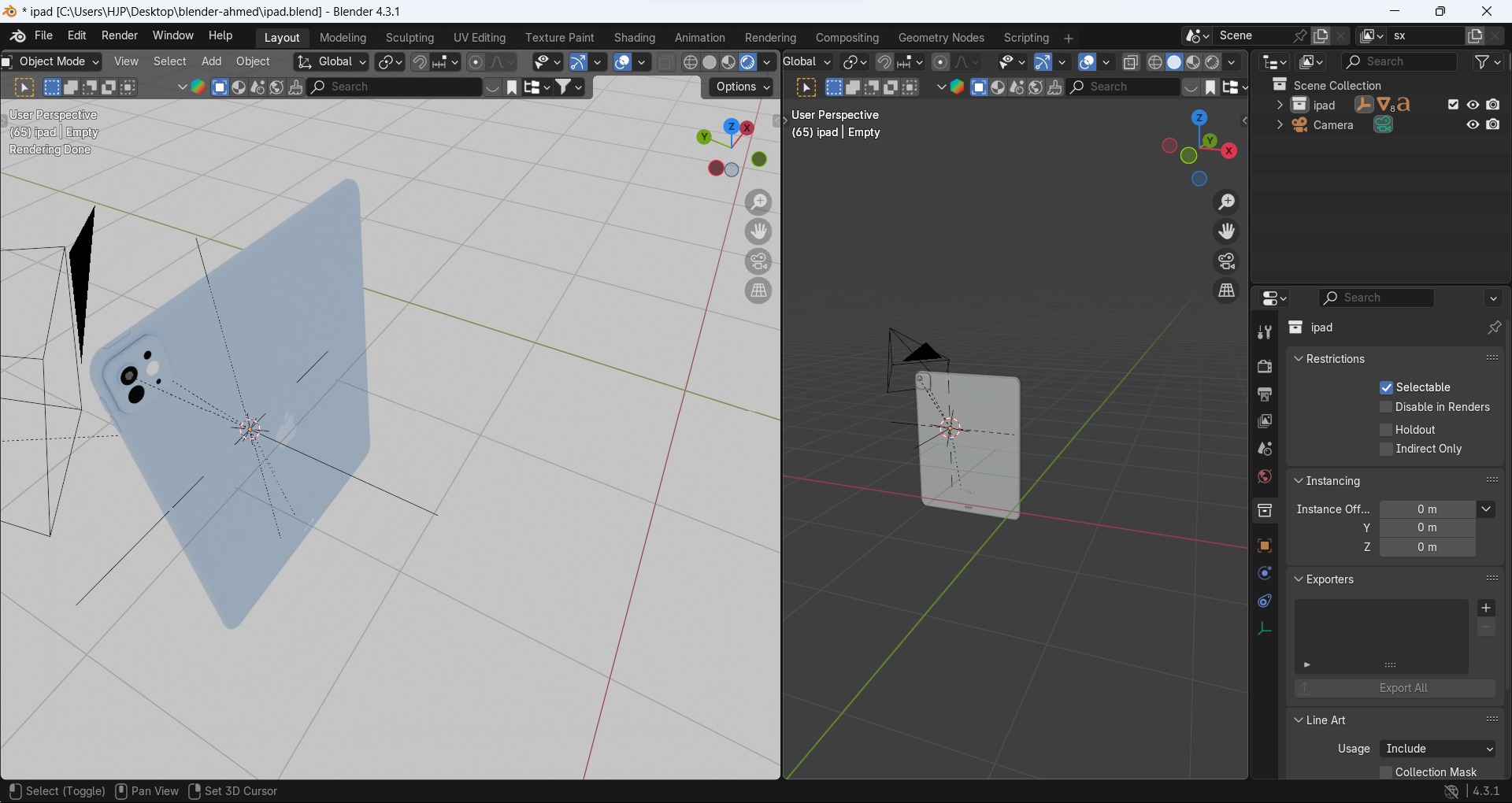Open the Line Art Usage Include dropdown
Image resolution: width=1512 pixels, height=803 pixels.
(1440, 749)
